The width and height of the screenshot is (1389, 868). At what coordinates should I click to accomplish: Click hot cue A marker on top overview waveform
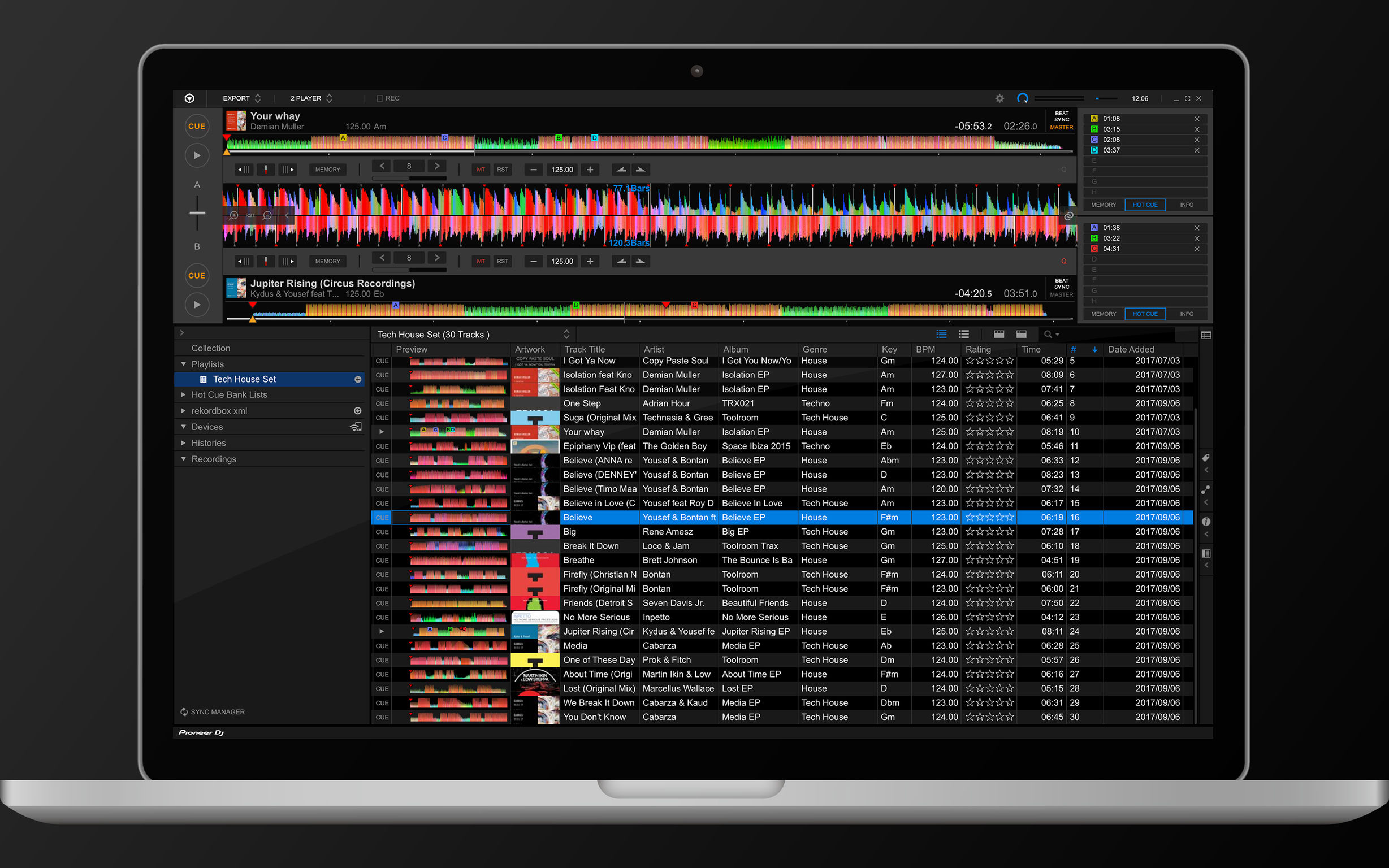coord(343,138)
